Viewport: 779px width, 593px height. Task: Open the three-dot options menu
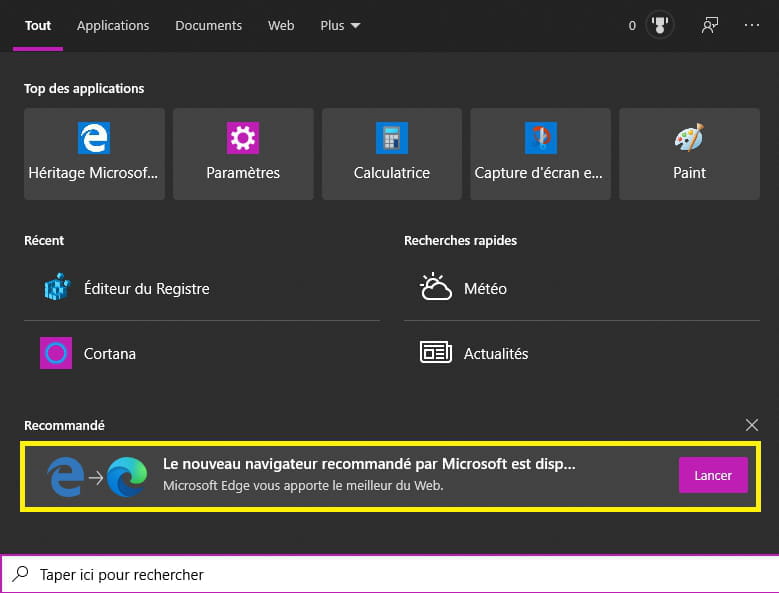click(752, 25)
